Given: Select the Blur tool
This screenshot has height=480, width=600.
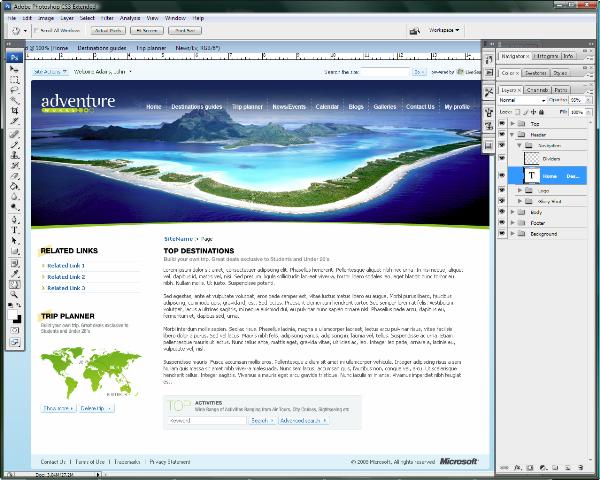Looking at the screenshot, I should tap(14, 197).
